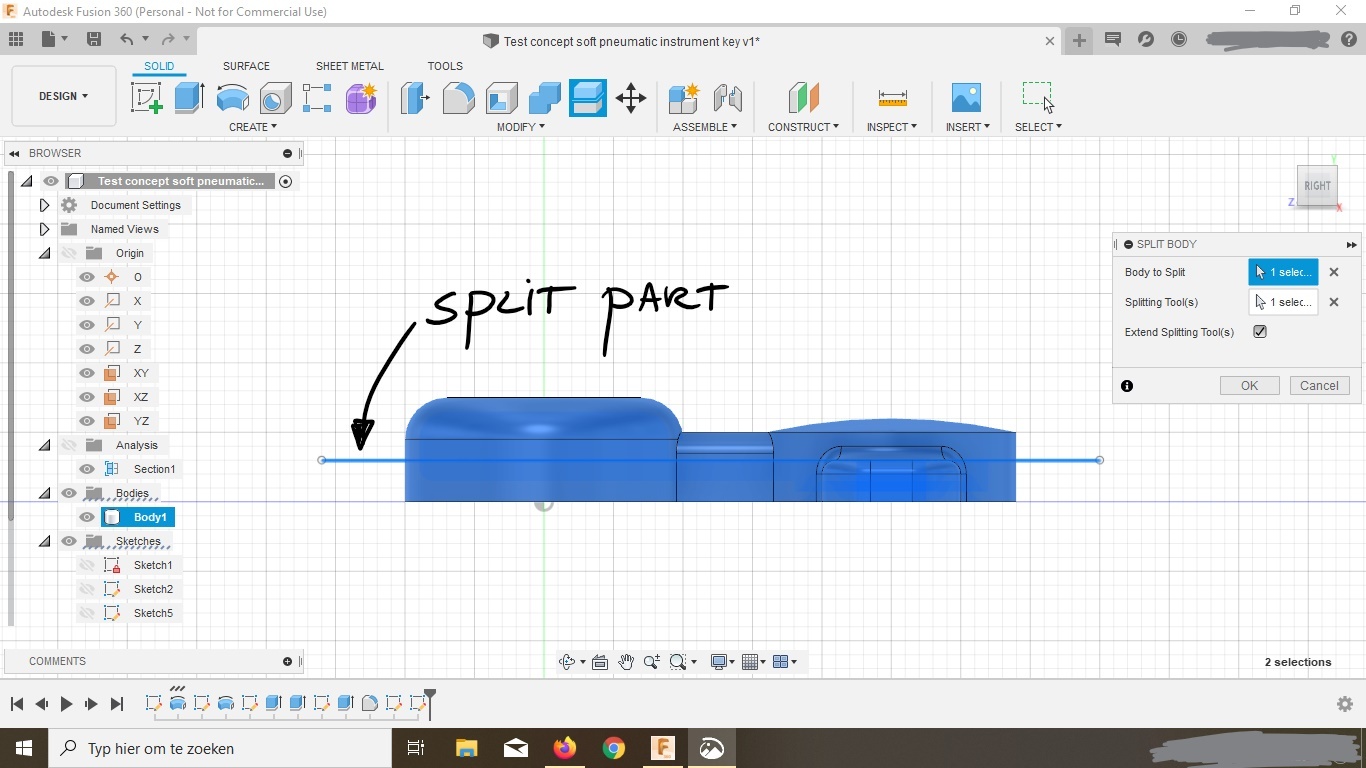Cancel the Split Body dialog

click(1319, 386)
